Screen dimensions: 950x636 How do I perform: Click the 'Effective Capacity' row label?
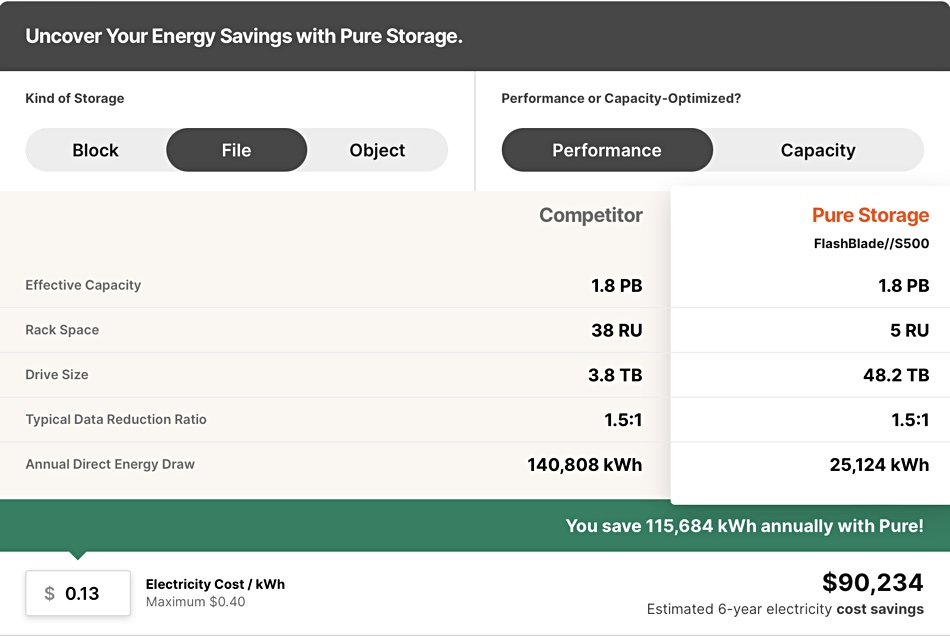click(83, 285)
